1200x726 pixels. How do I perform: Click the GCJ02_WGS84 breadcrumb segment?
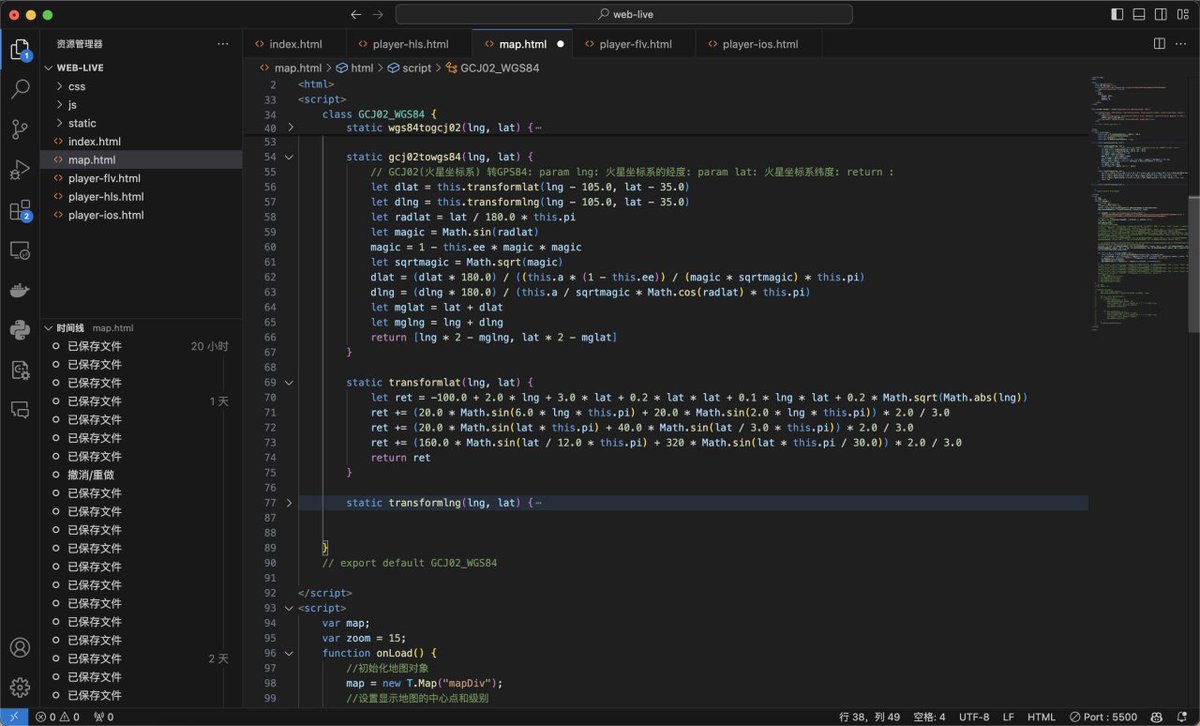pos(500,68)
